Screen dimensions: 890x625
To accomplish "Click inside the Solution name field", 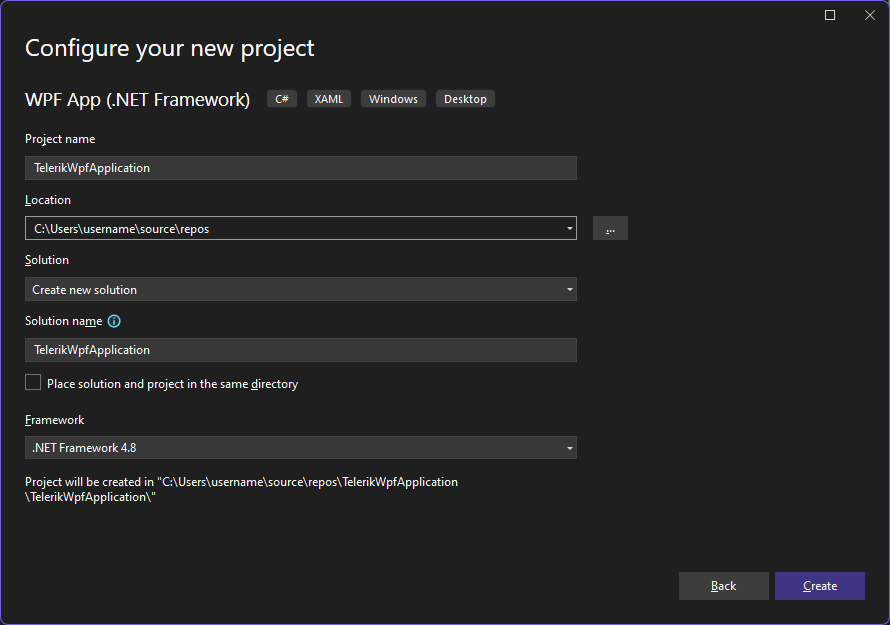I will 300,349.
